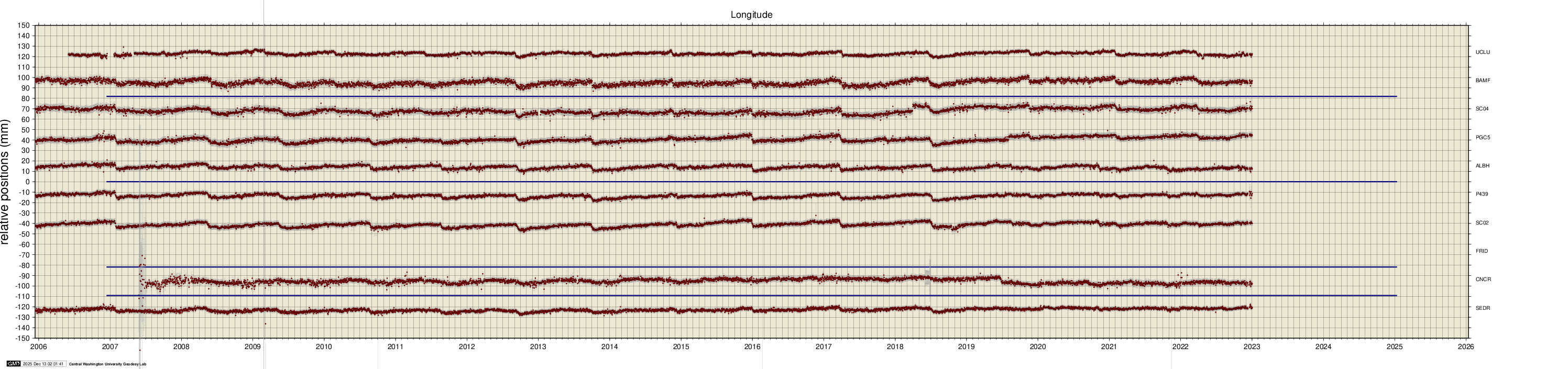Viewport: 1568px width, 369px height.
Task: Click the Longitude plot title
Action: (x=751, y=15)
